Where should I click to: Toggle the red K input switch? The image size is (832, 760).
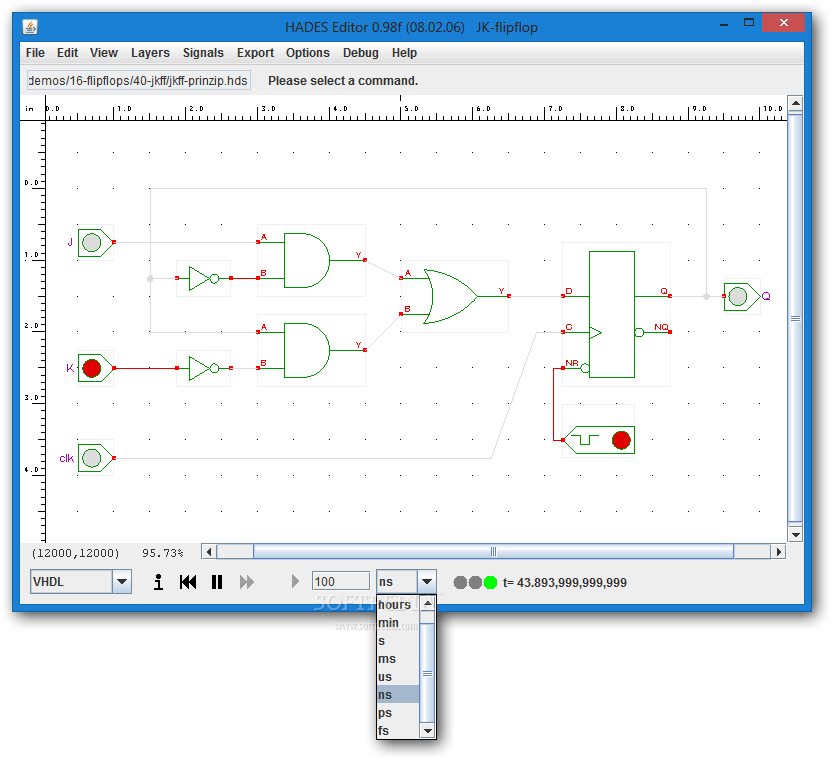coord(91,367)
